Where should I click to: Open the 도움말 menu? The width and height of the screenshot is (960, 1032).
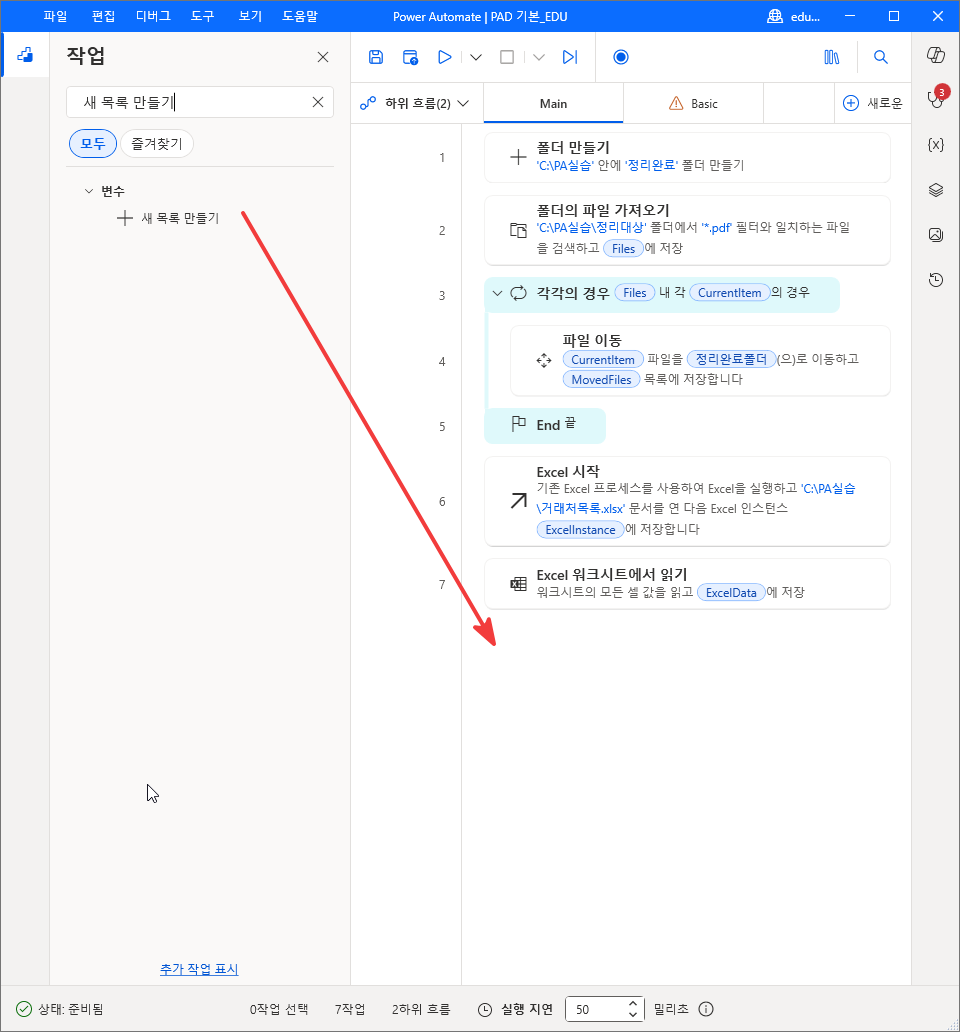point(299,16)
